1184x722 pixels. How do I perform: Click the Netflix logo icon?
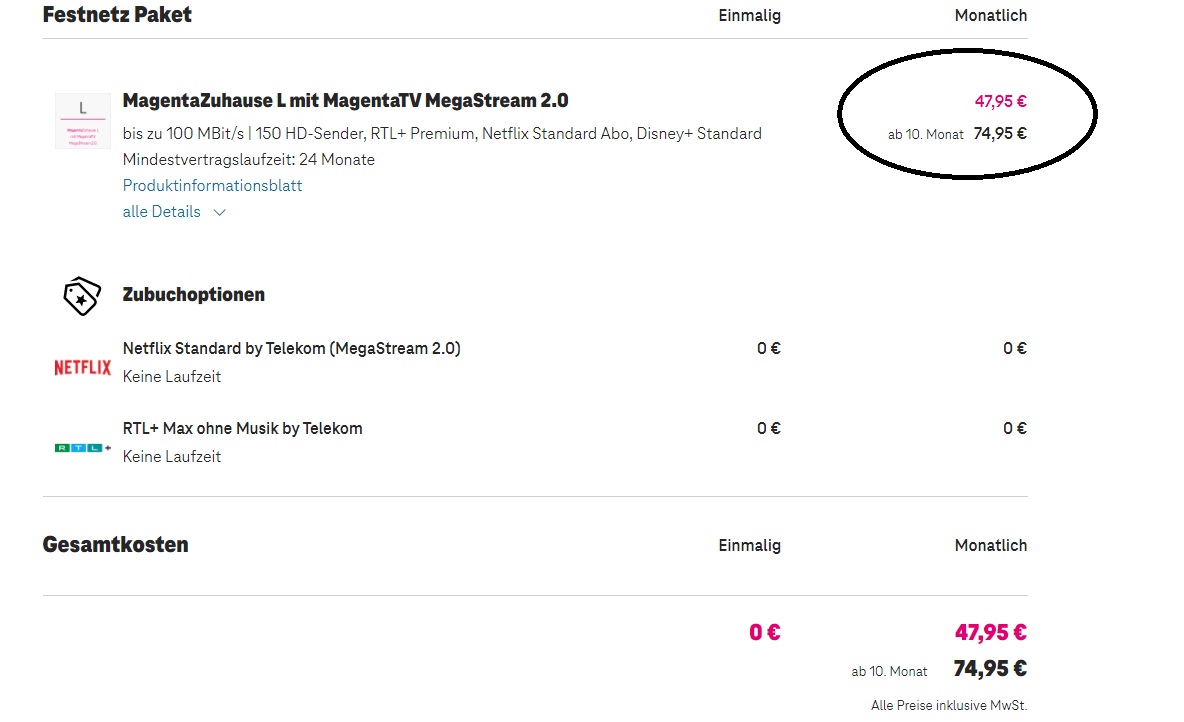click(82, 368)
